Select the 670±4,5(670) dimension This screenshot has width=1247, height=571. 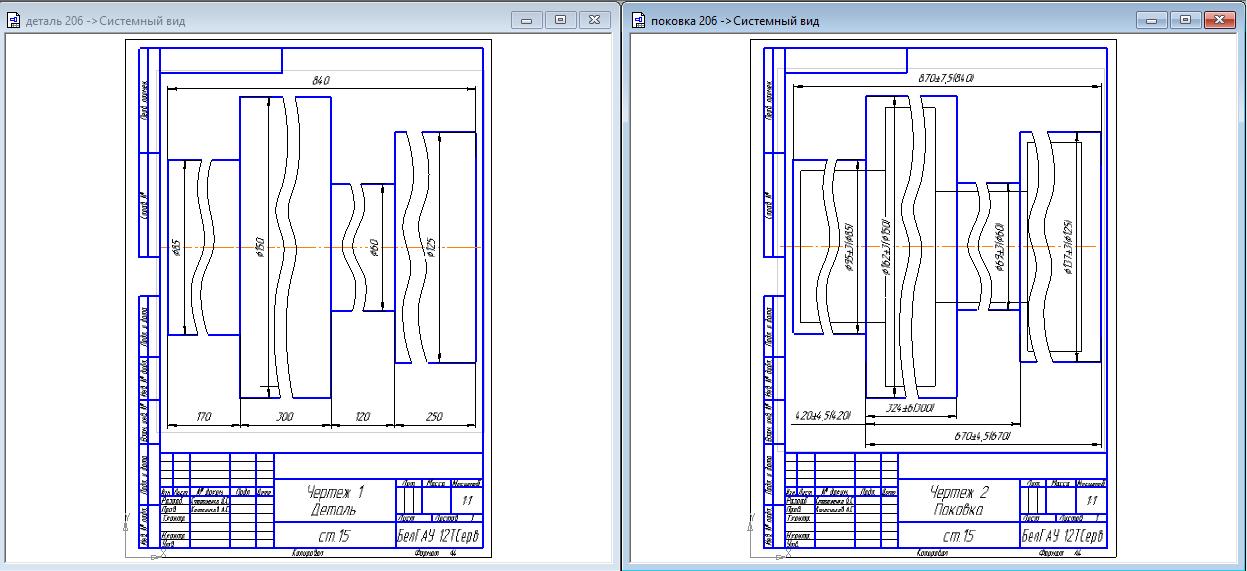(x=984, y=436)
